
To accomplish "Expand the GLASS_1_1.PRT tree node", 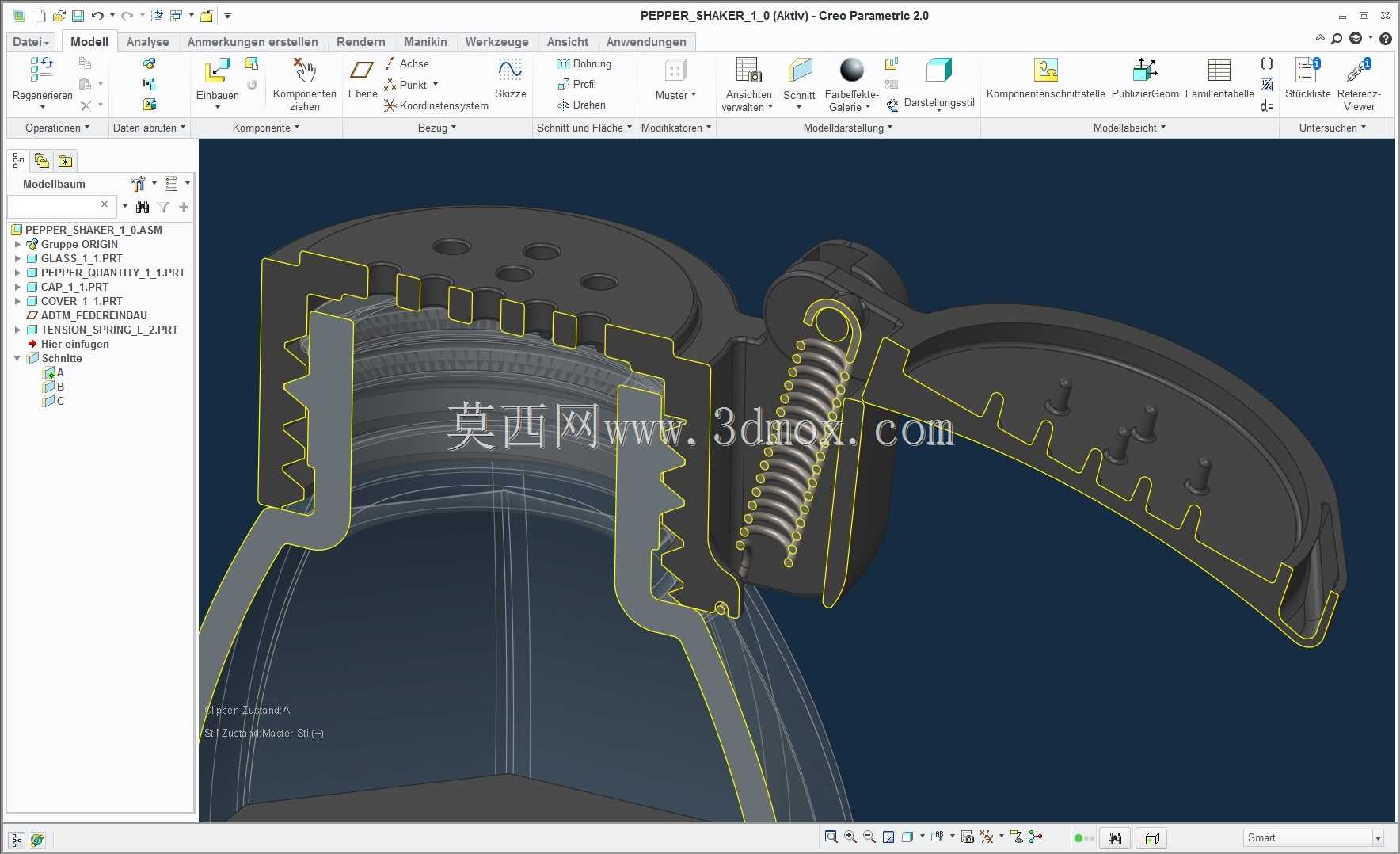I will pyautogui.click(x=17, y=258).
